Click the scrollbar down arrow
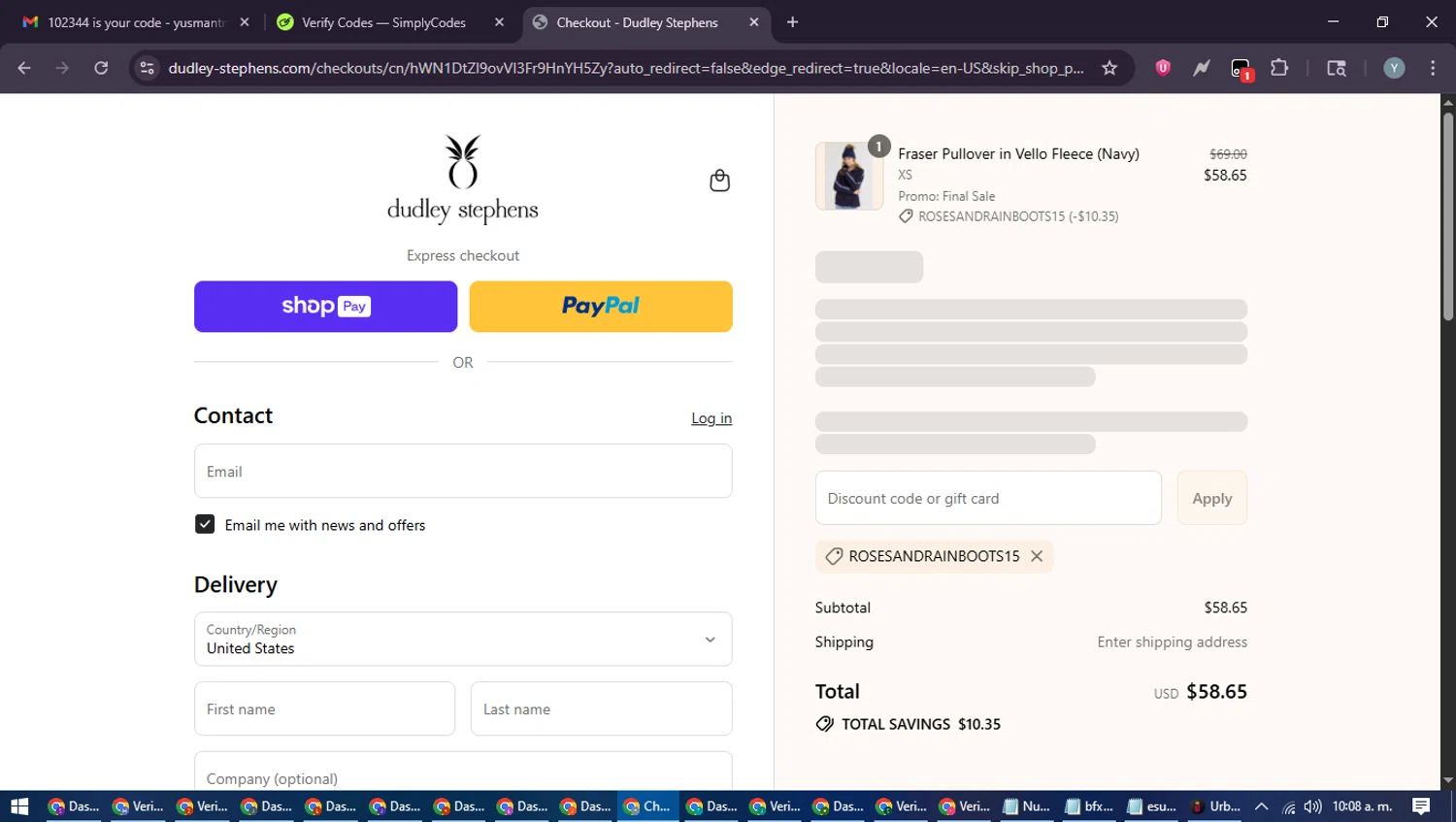 pyautogui.click(x=1447, y=780)
